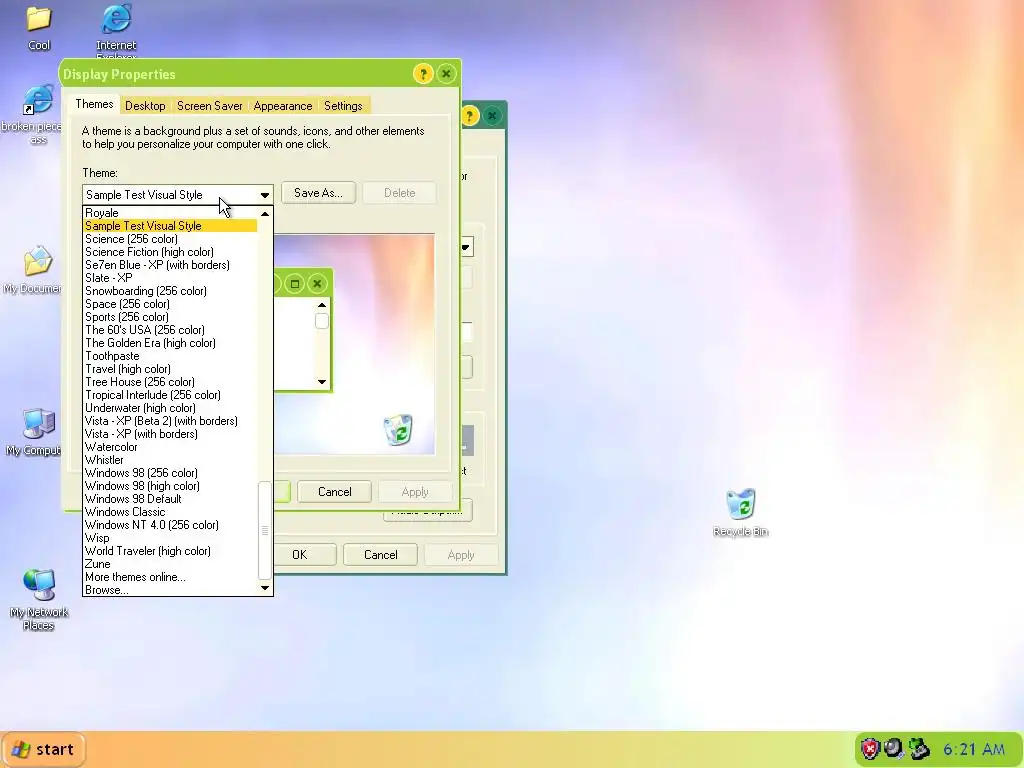
Task: Click the Start button
Action: [x=43, y=749]
